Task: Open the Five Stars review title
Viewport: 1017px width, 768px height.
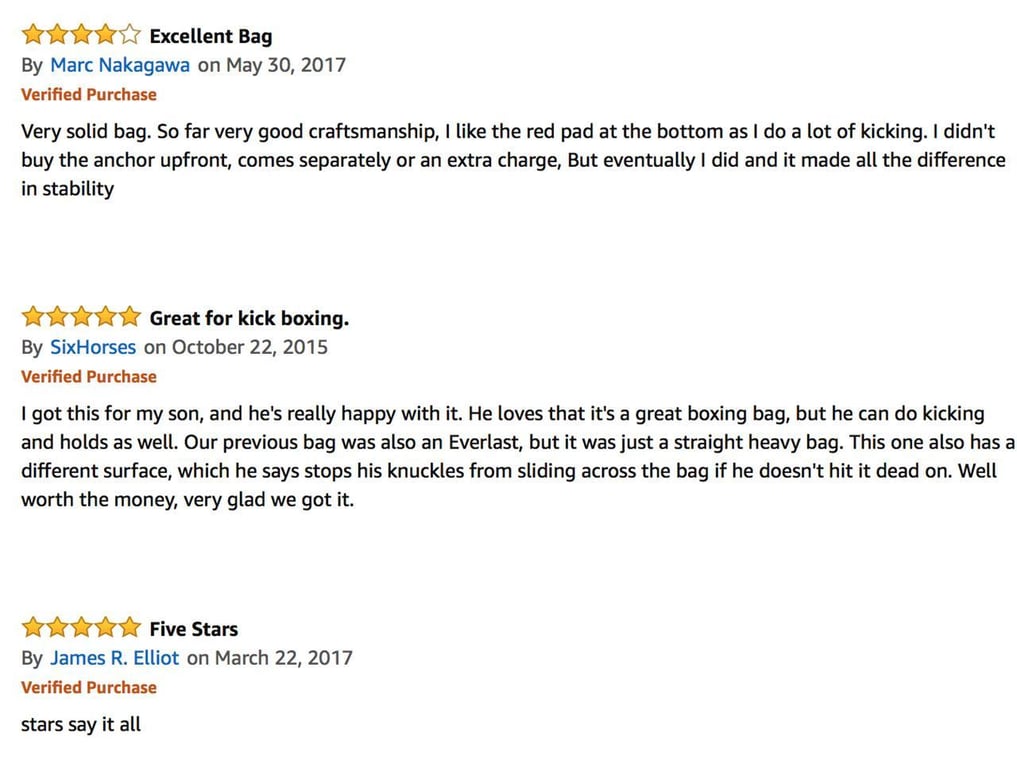Action: tap(193, 629)
